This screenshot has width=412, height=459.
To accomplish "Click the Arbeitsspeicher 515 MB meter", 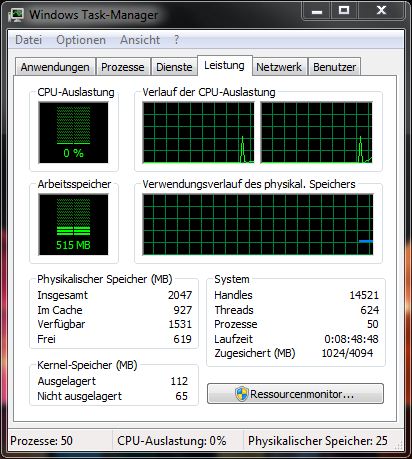I will (73, 225).
